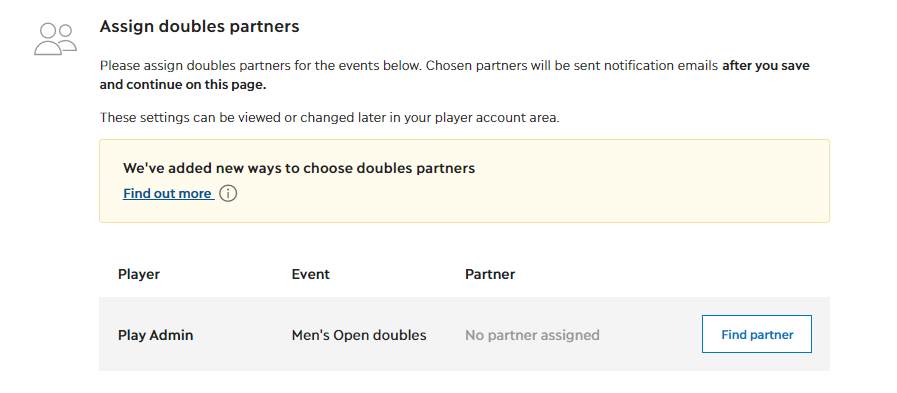Click bold text "and continue on this page."
This screenshot has height=393, width=897.
point(183,85)
